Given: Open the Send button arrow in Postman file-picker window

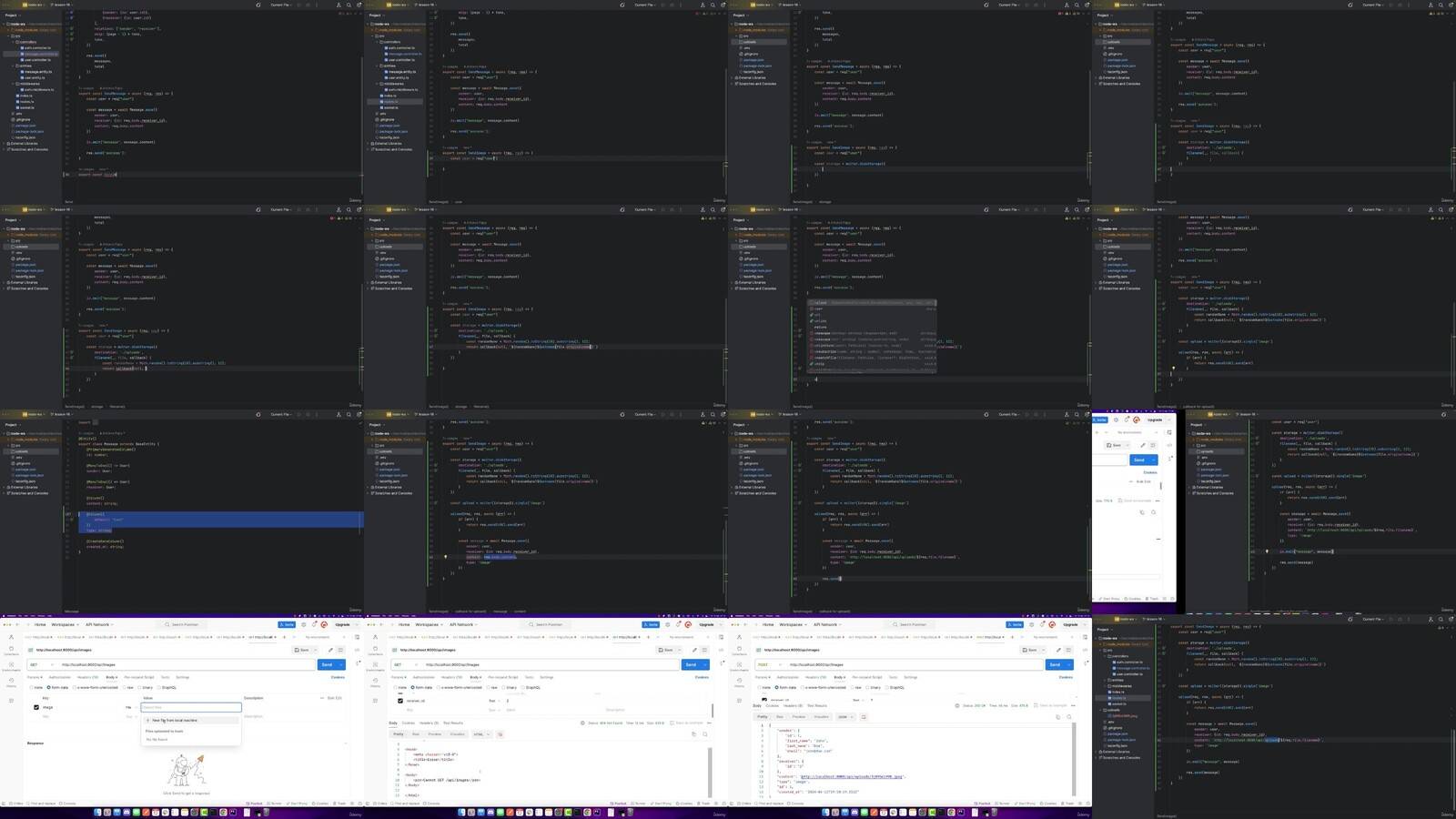Looking at the screenshot, I should (341, 664).
